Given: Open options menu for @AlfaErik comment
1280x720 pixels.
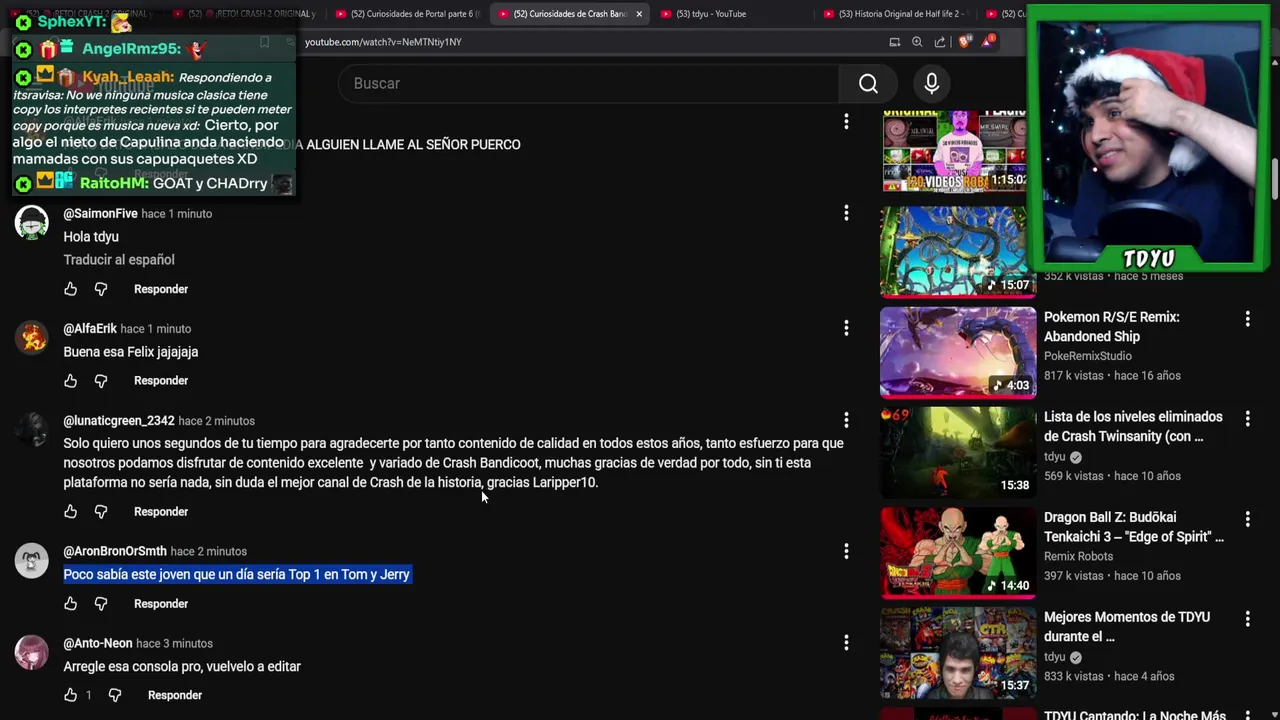Looking at the screenshot, I should (846, 328).
